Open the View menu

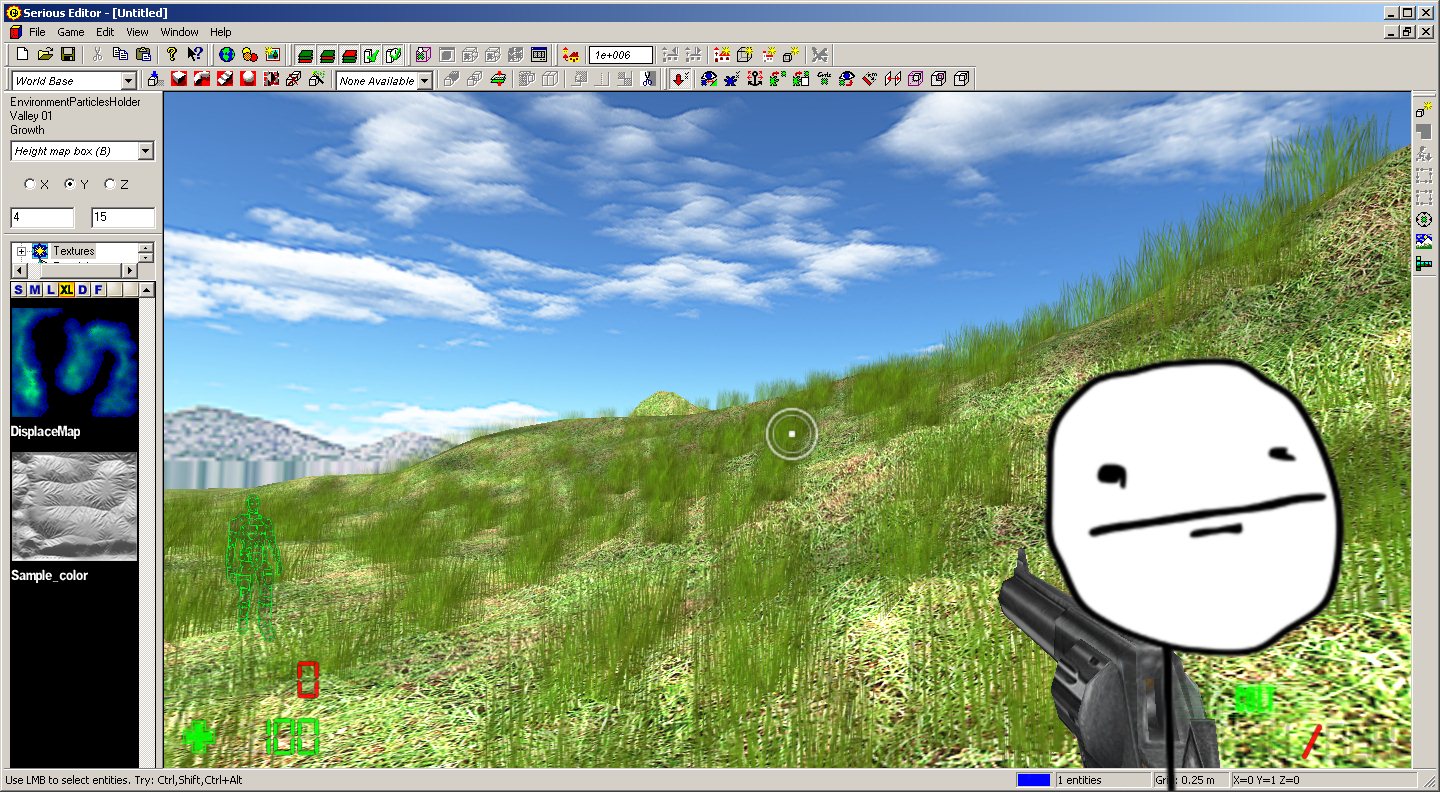[137, 32]
